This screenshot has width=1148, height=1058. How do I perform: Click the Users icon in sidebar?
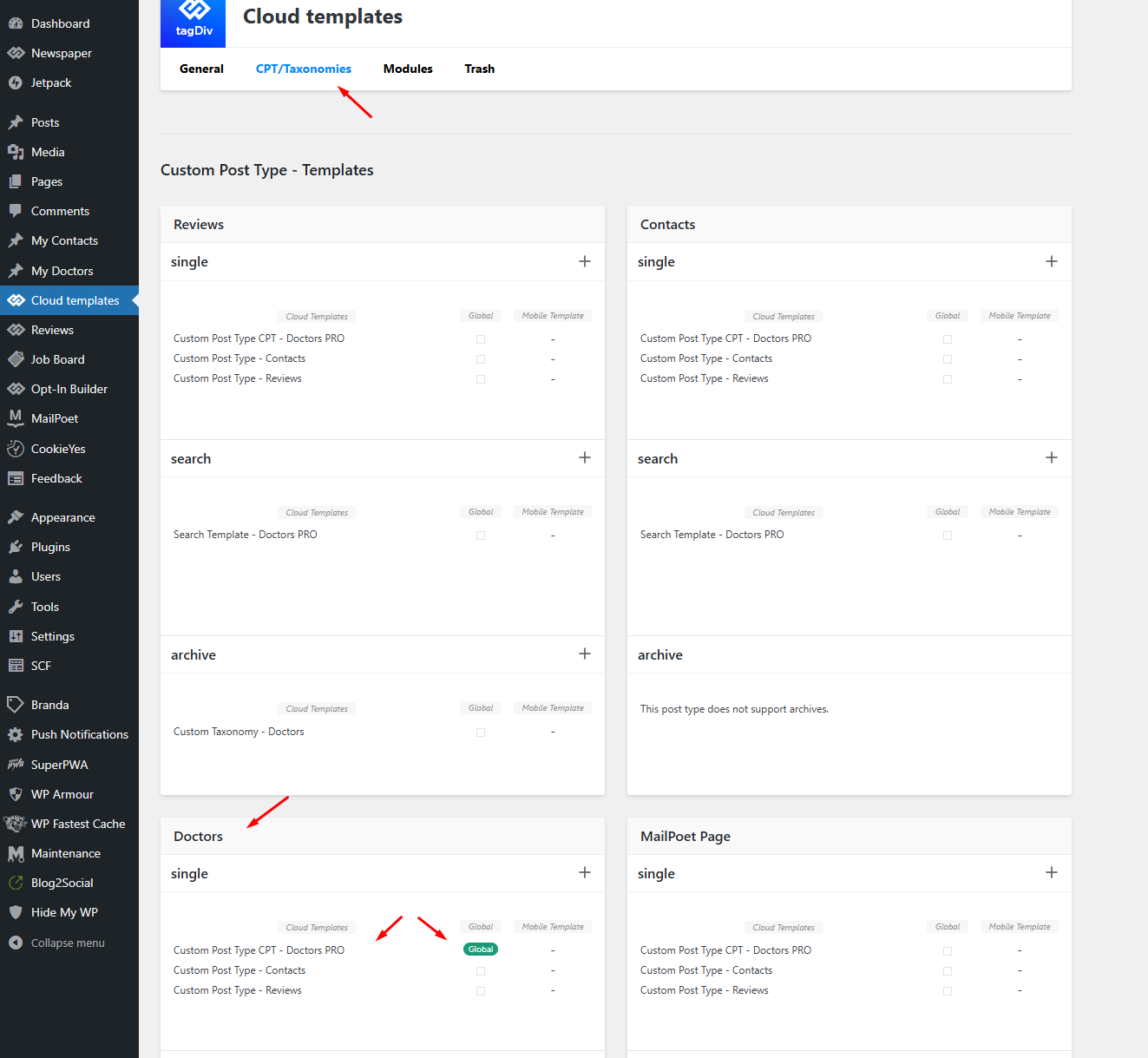(x=16, y=576)
